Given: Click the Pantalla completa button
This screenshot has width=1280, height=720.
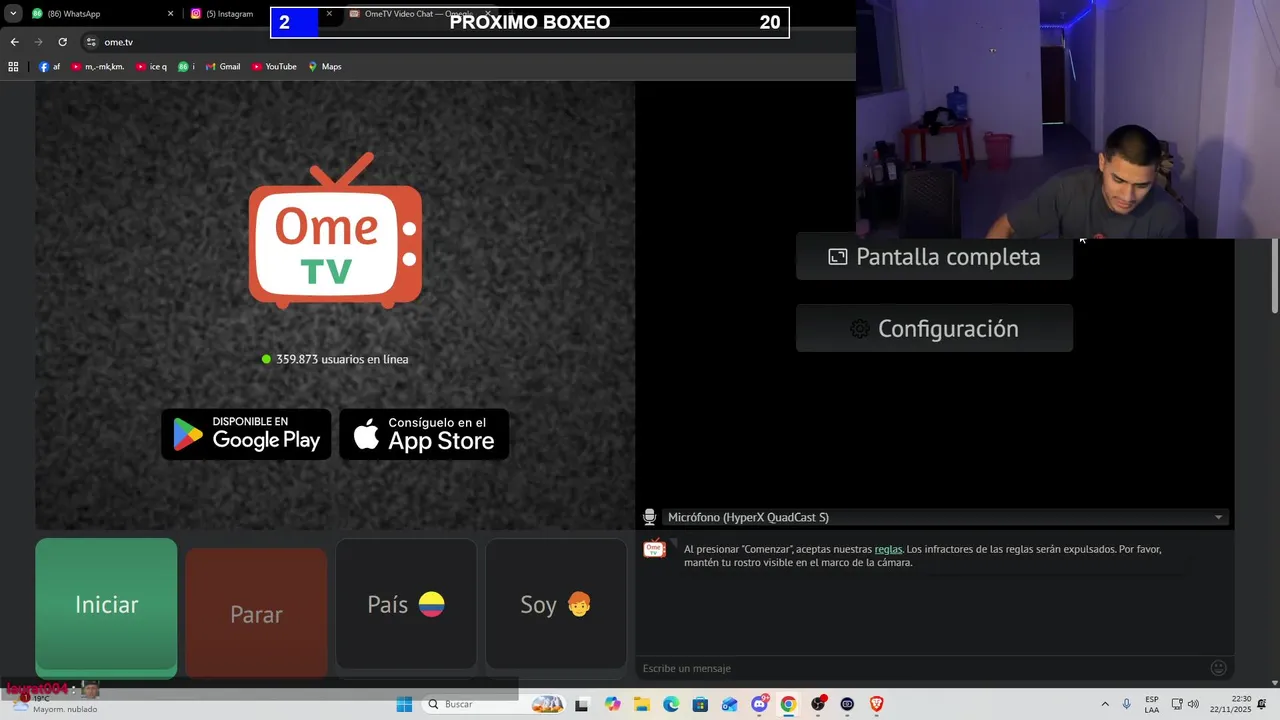Looking at the screenshot, I should (934, 257).
